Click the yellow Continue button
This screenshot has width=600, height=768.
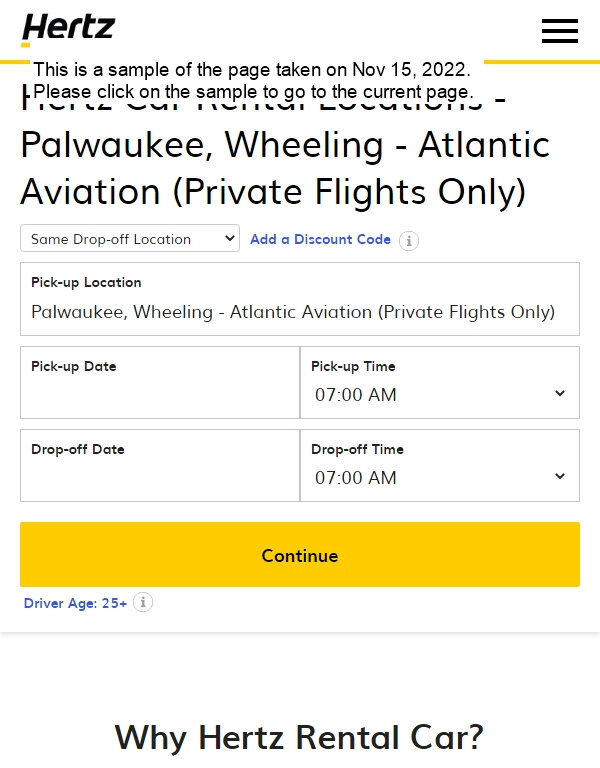pyautogui.click(x=300, y=554)
